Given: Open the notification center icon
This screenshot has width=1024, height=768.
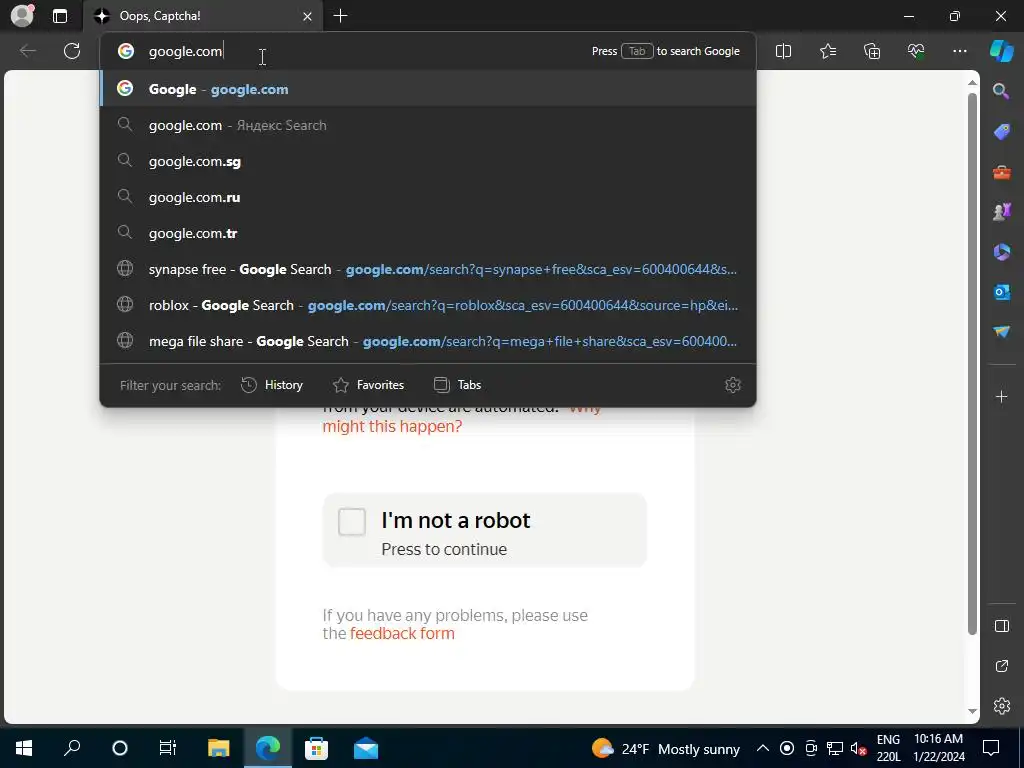Looking at the screenshot, I should [991, 748].
